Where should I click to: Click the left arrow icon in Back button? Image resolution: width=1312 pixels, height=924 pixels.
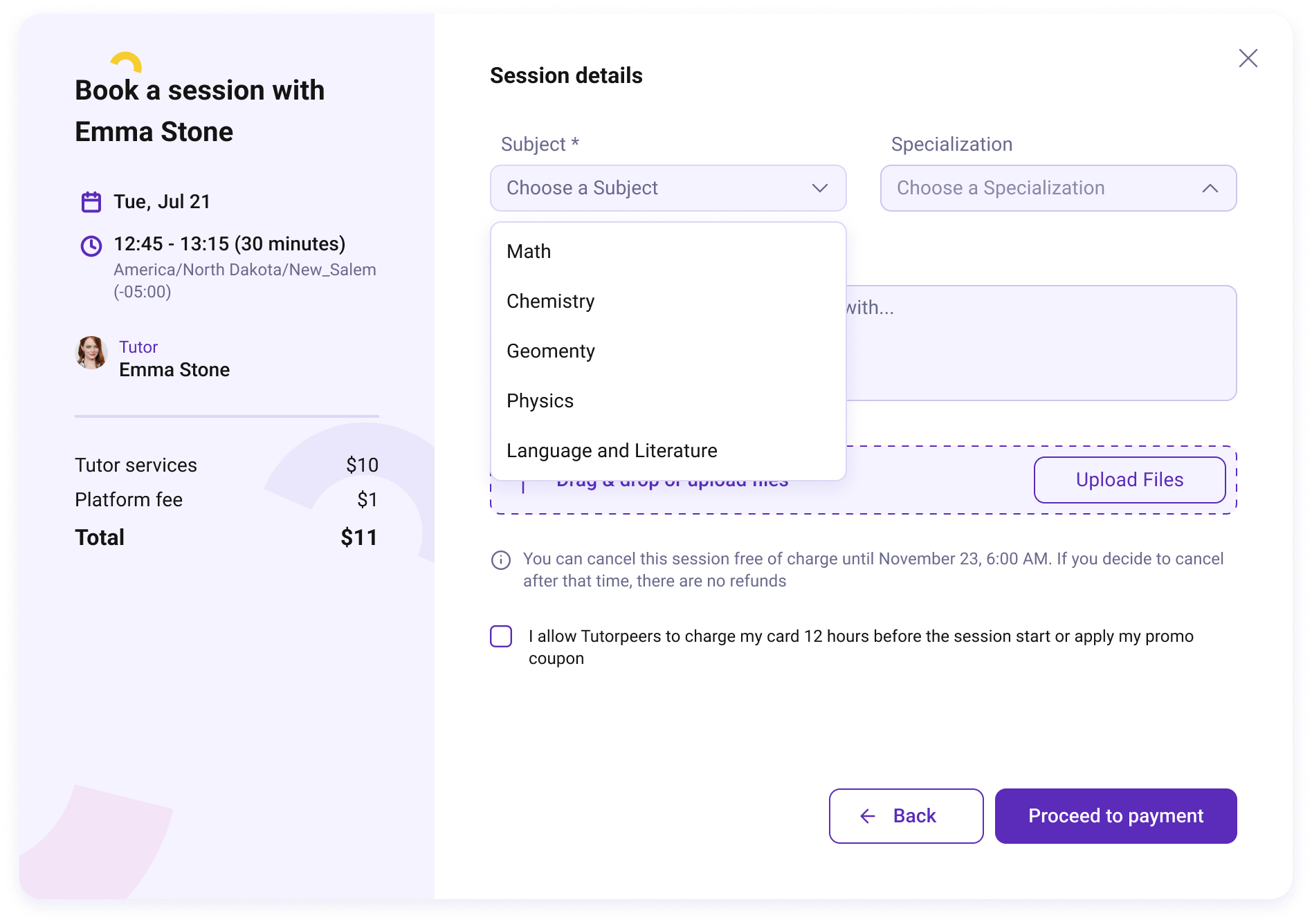point(868,816)
